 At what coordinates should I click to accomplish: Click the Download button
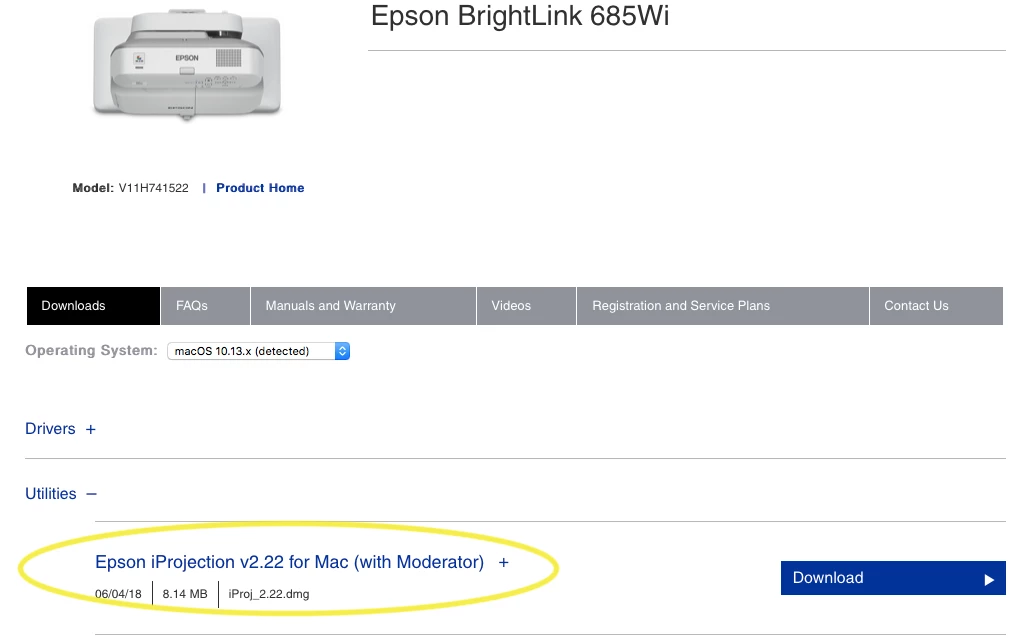[x=893, y=578]
